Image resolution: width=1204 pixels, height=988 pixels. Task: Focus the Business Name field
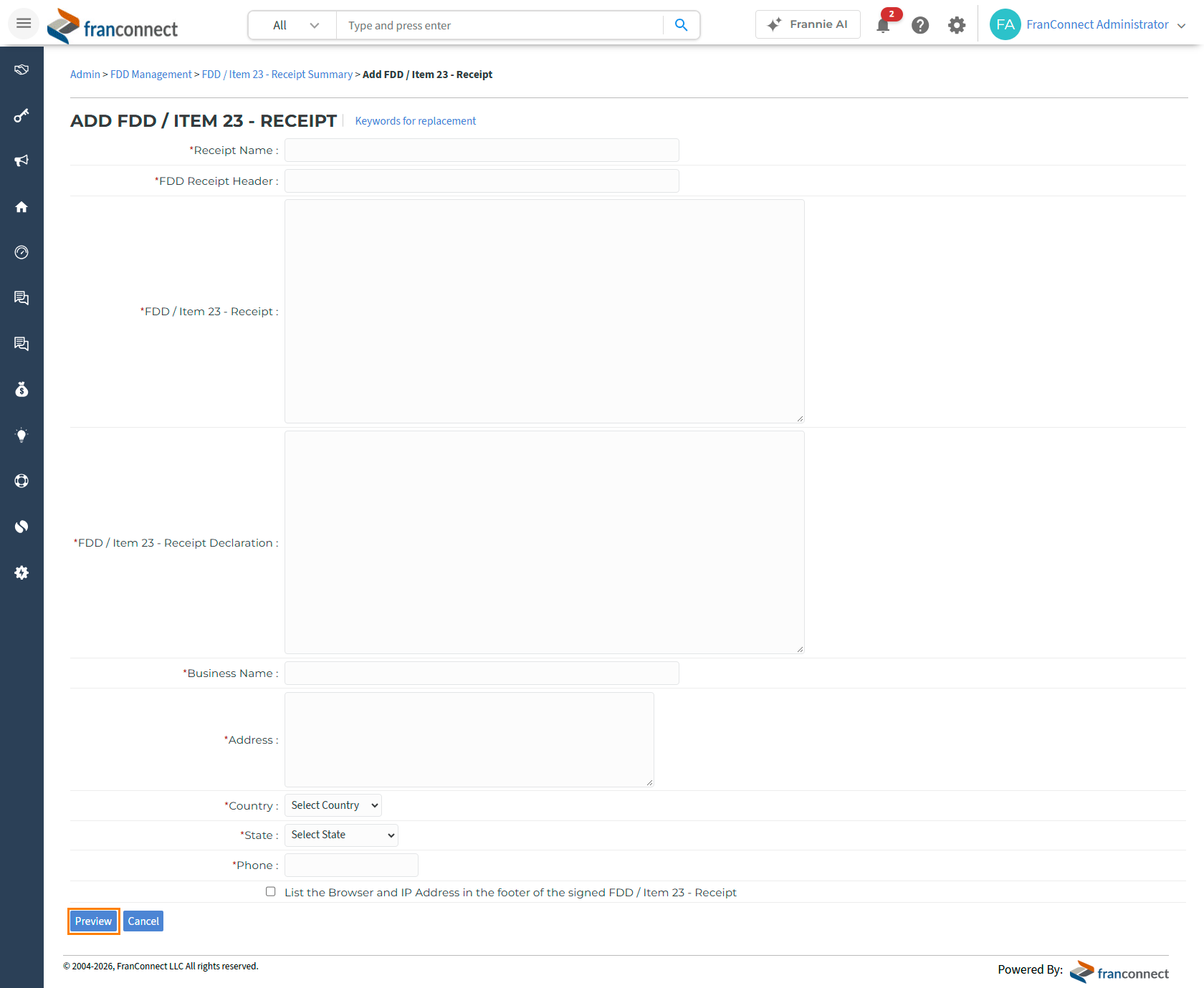[482, 673]
